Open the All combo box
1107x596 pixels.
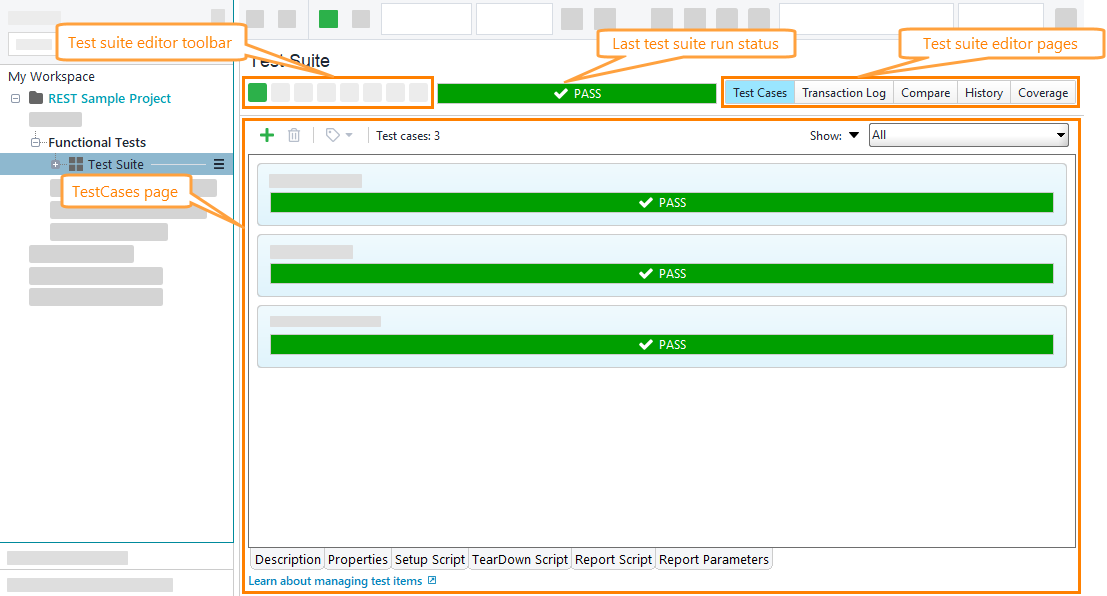pos(1061,135)
